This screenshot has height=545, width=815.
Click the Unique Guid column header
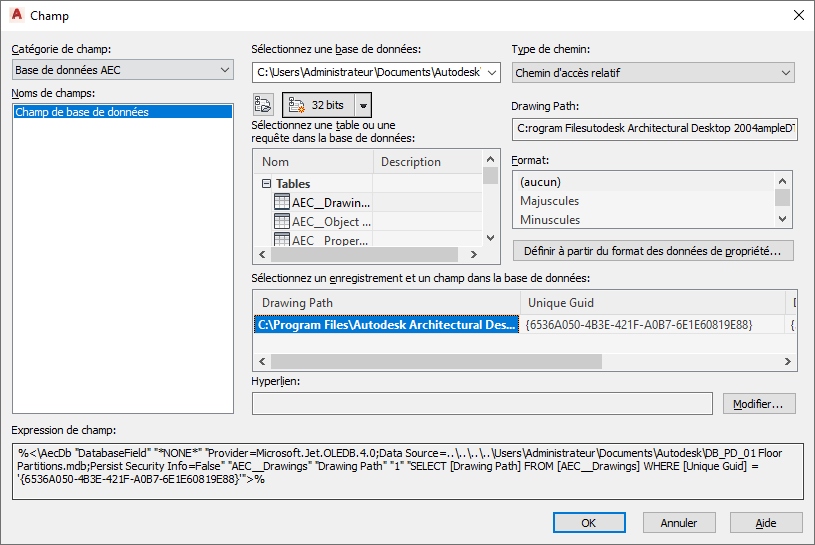[x=653, y=302]
